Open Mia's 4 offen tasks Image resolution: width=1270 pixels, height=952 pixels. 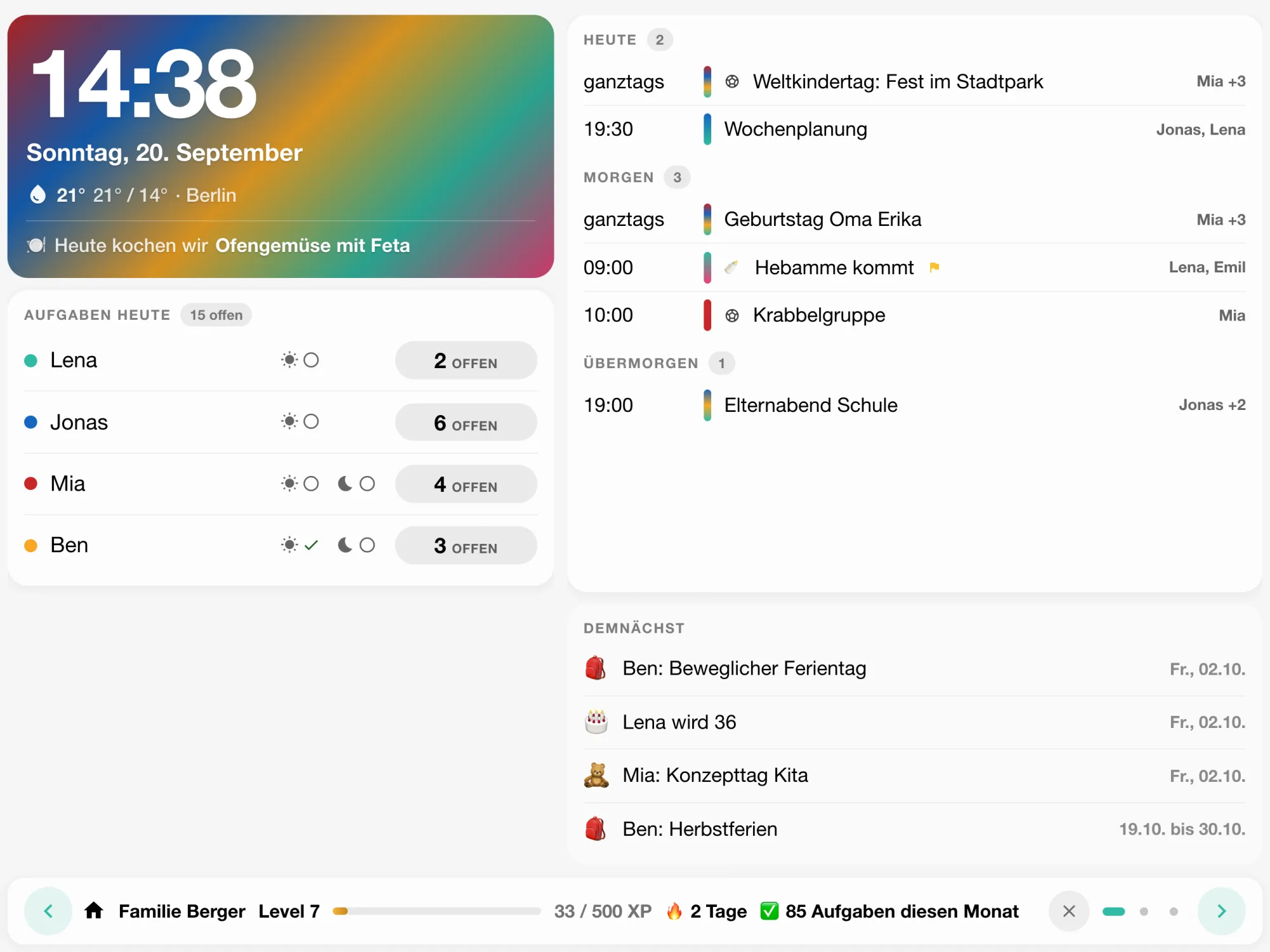(x=466, y=484)
